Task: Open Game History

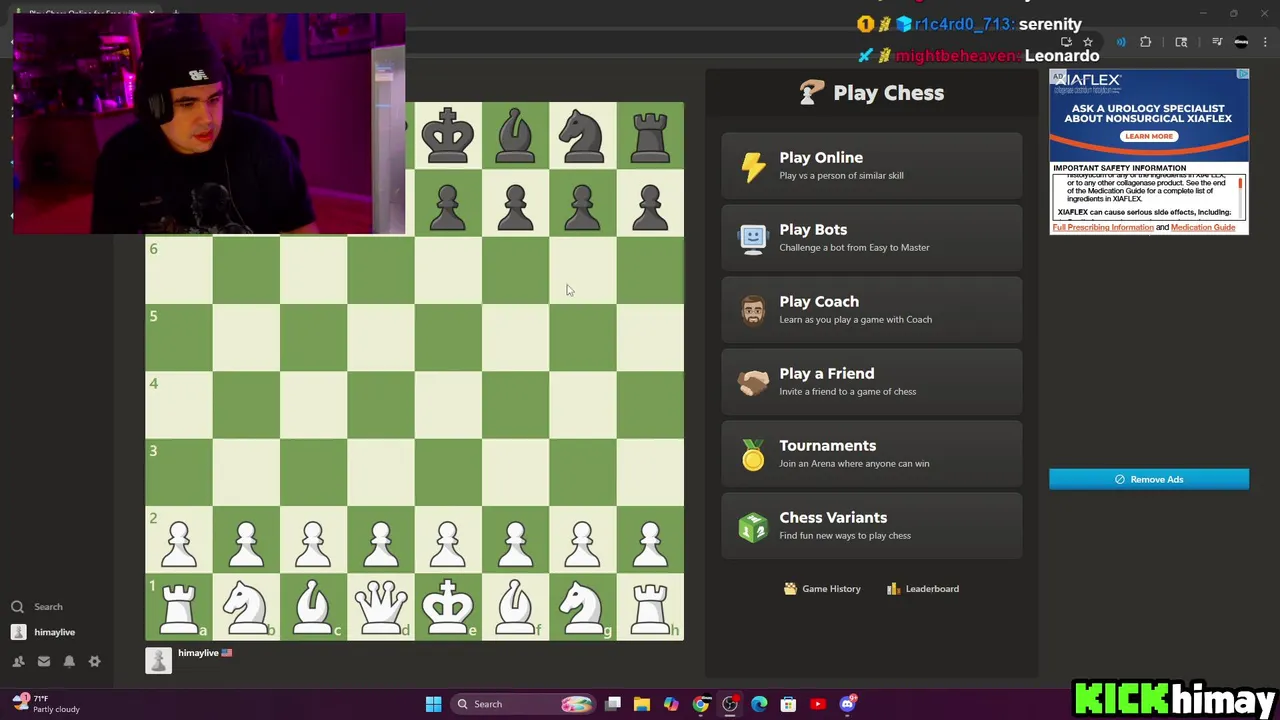Action: pyautogui.click(x=822, y=589)
